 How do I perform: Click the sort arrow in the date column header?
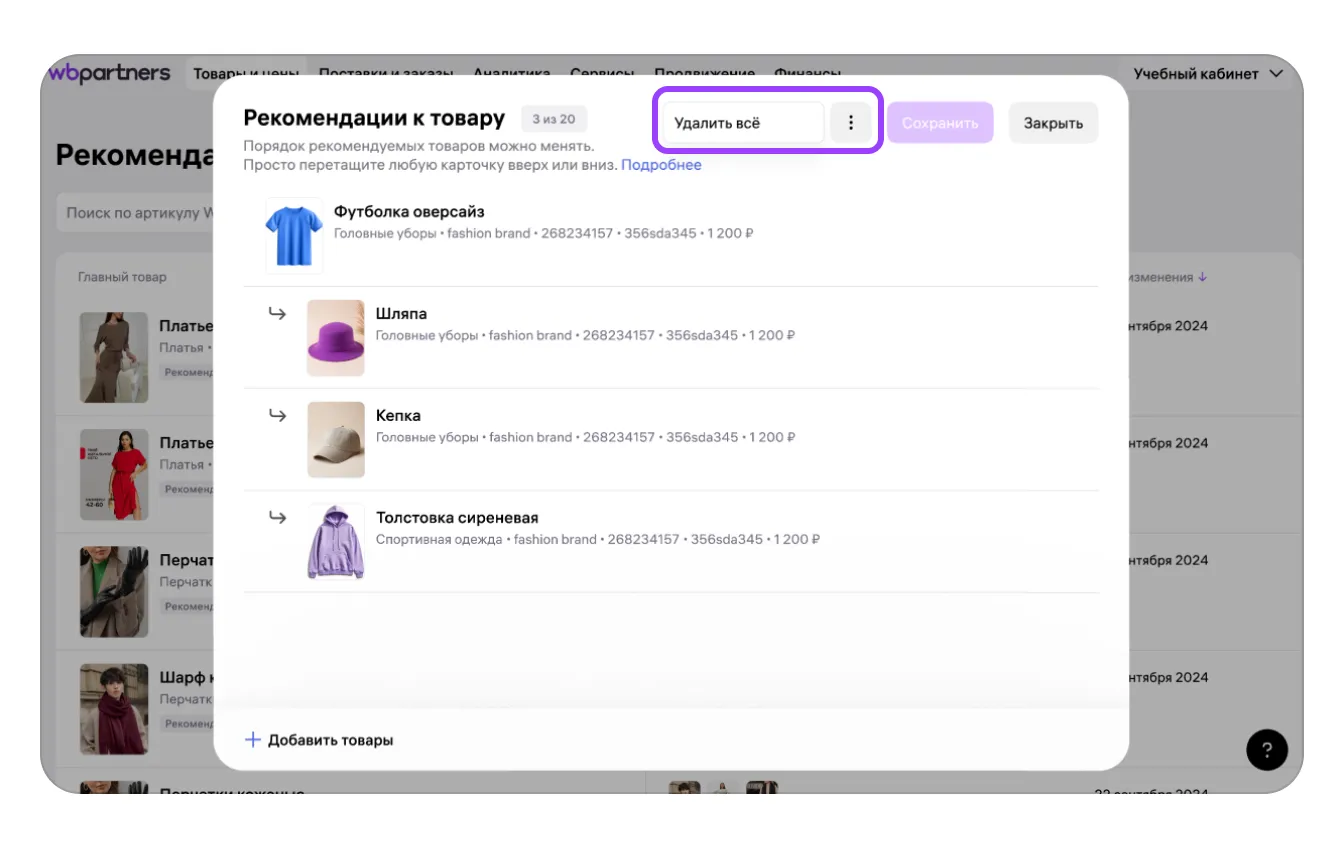click(x=1202, y=277)
